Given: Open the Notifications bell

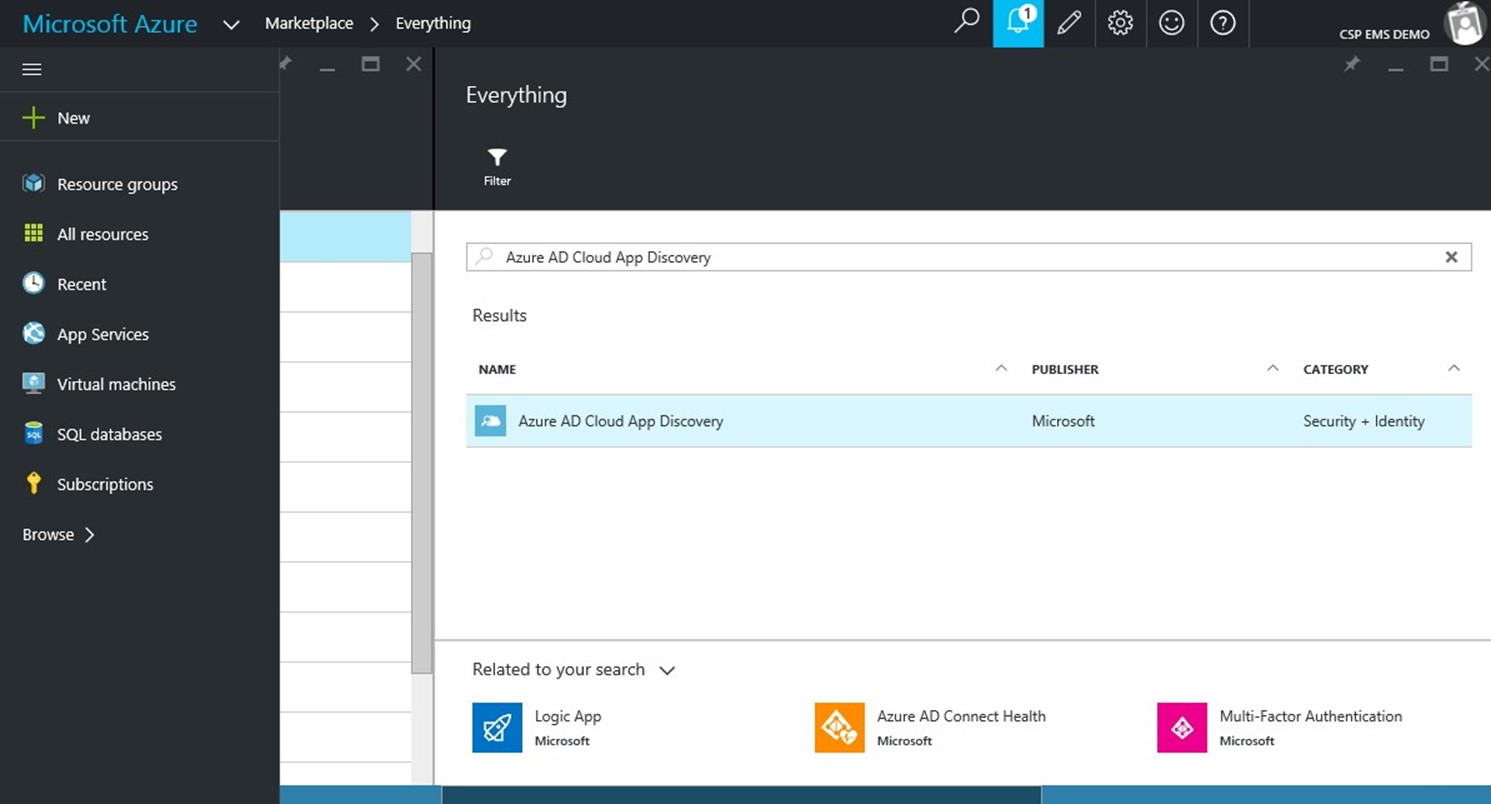Looking at the screenshot, I should (x=1018, y=23).
